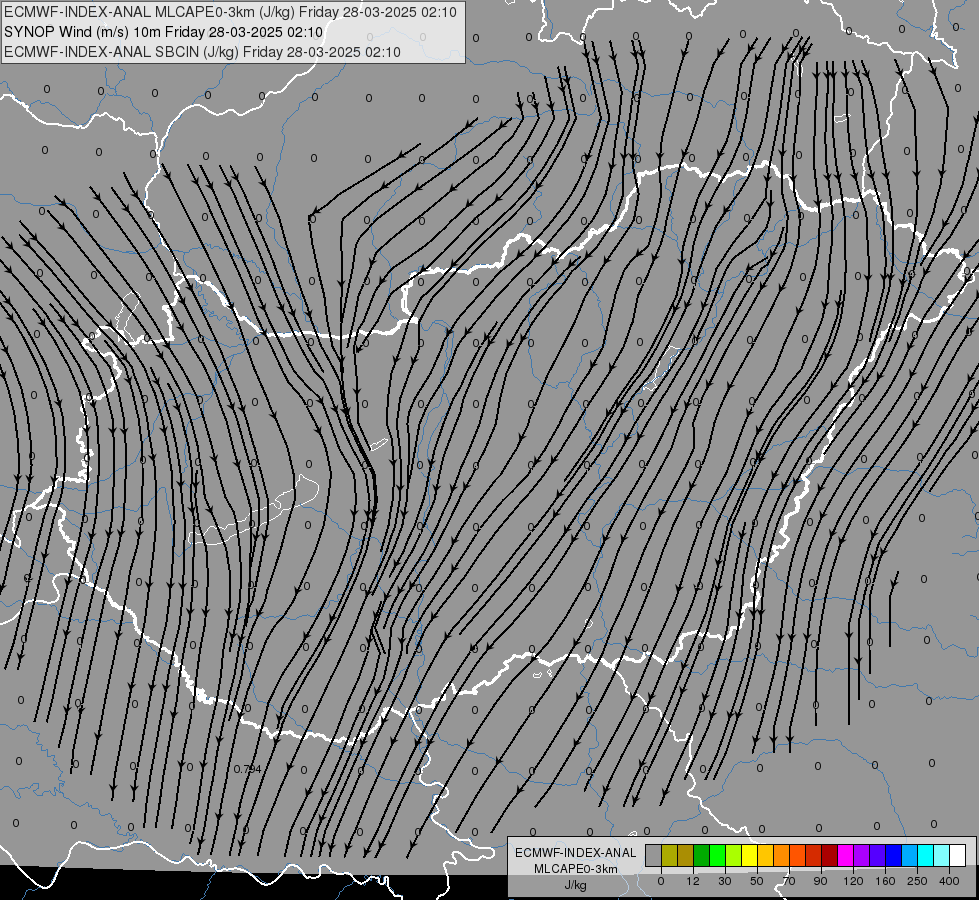This screenshot has width=979, height=900.
Task: Click the legend scale value 50
Action: [x=757, y=881]
